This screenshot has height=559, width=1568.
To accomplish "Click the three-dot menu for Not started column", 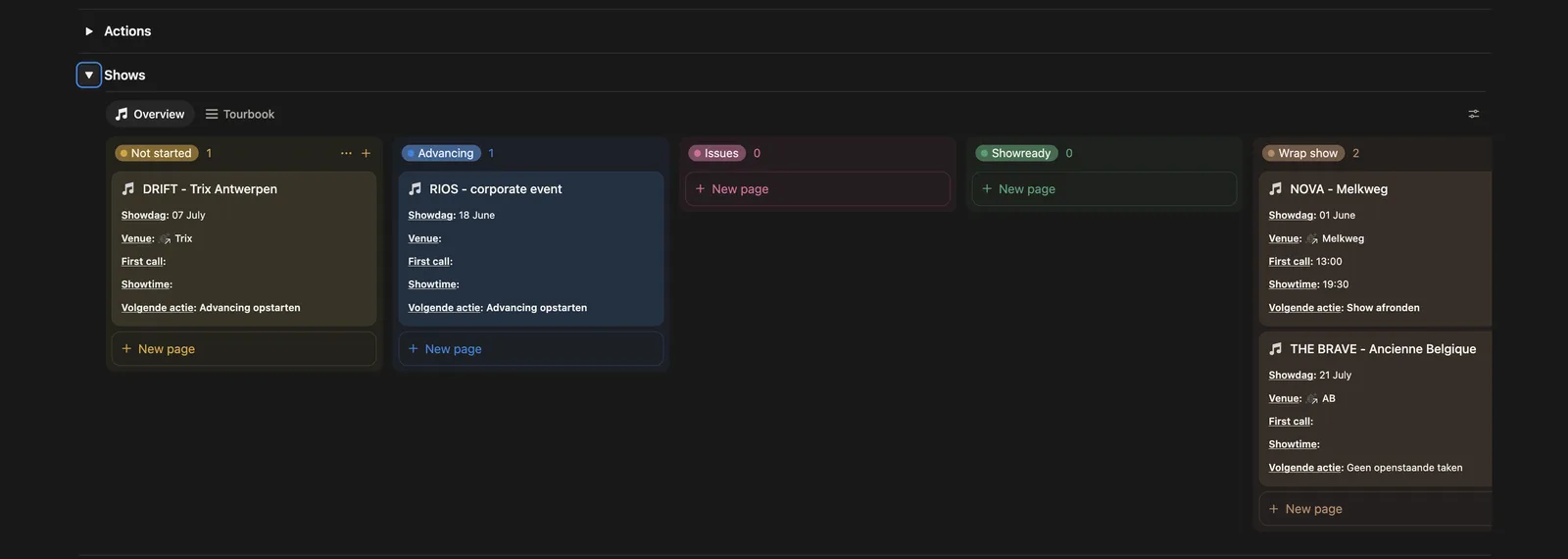I will coord(346,153).
